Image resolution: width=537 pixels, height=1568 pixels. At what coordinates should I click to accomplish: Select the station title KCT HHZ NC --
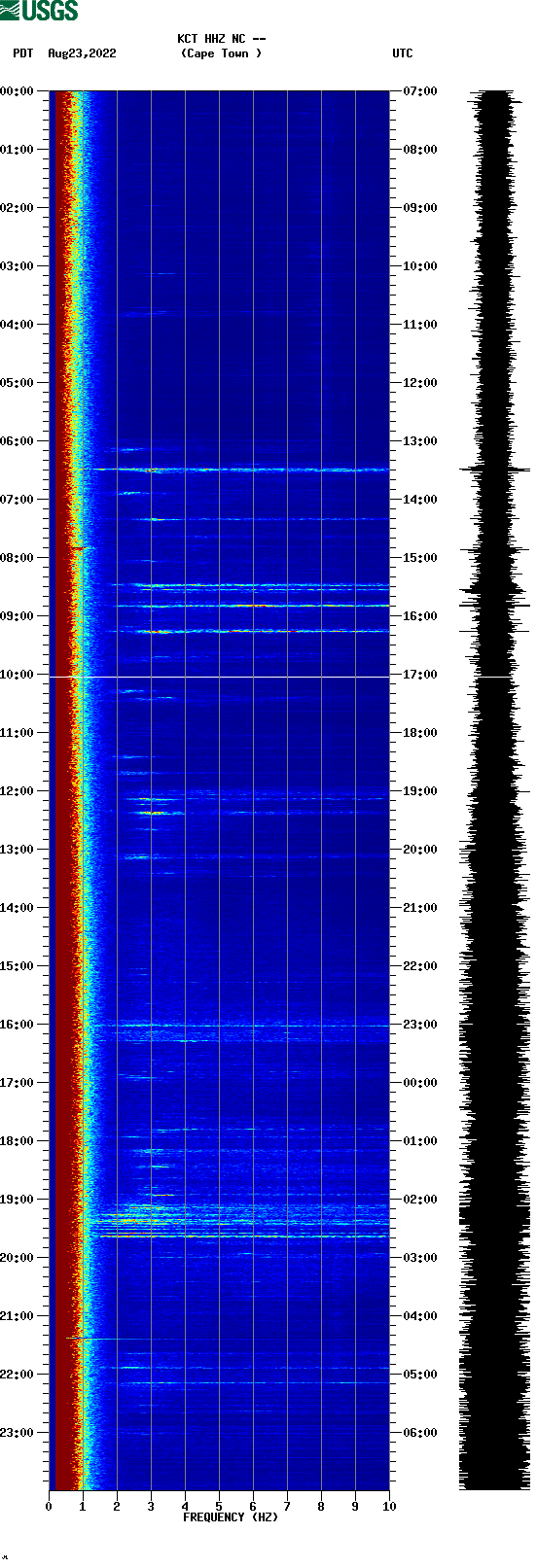(222, 39)
